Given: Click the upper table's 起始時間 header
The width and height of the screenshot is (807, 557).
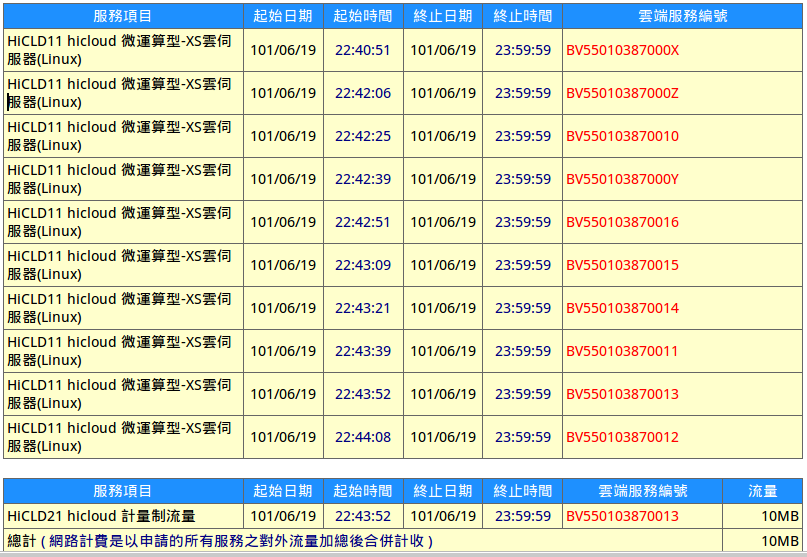Looking at the screenshot, I should tap(363, 16).
